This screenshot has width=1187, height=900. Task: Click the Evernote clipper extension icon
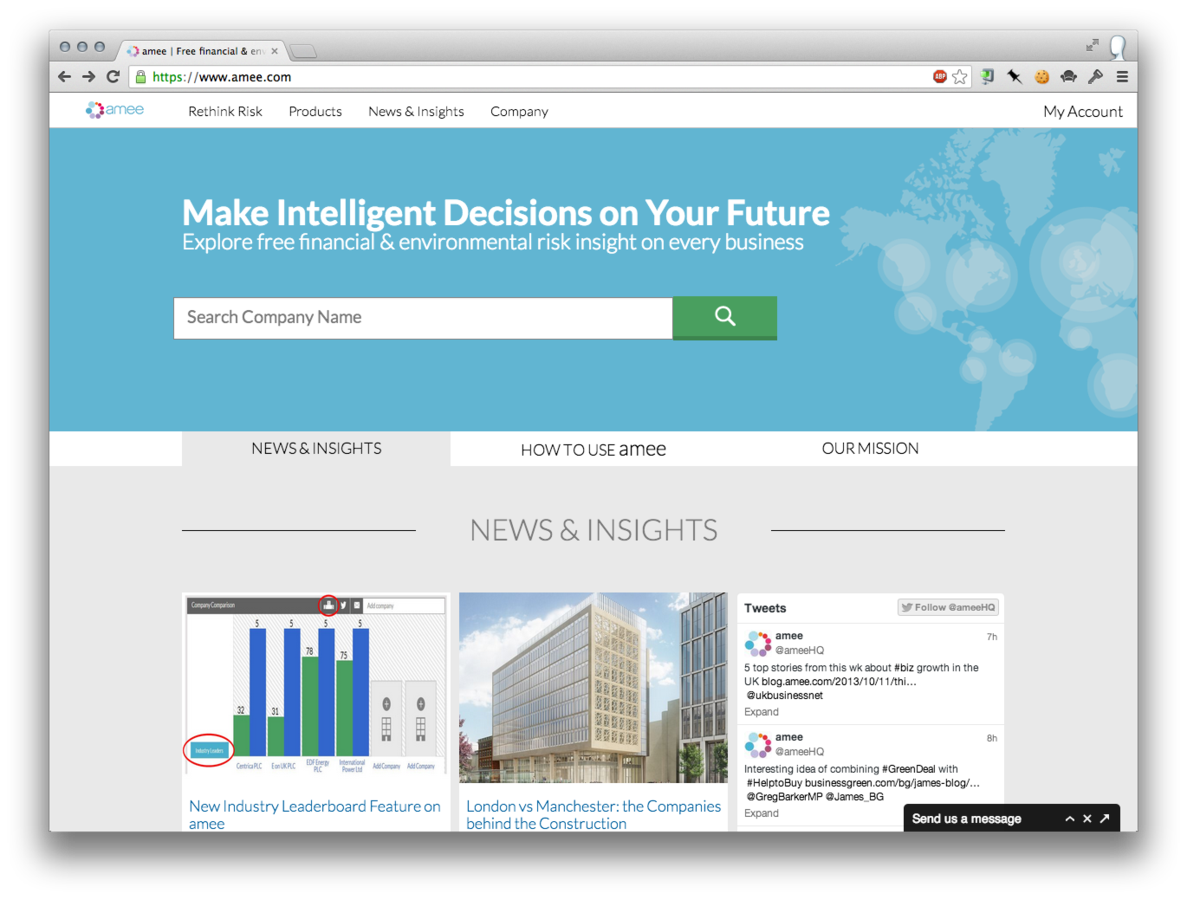987,76
